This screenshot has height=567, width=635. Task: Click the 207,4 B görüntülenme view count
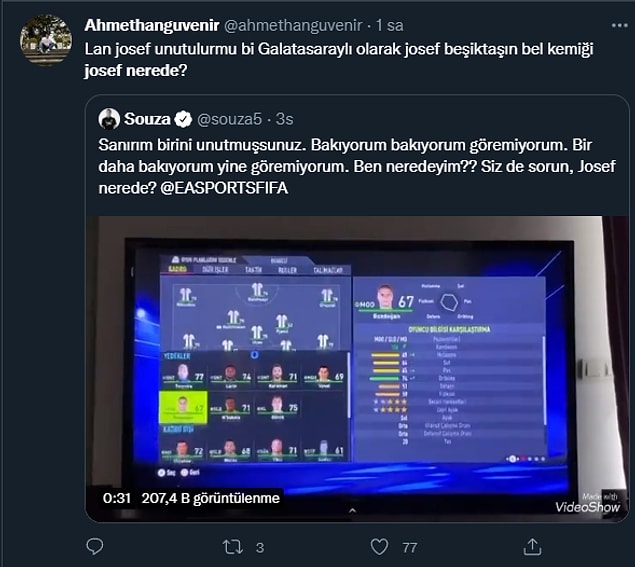(211, 498)
